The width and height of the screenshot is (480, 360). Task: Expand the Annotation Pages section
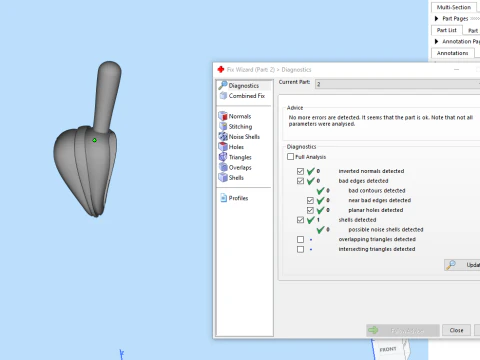pos(436,41)
